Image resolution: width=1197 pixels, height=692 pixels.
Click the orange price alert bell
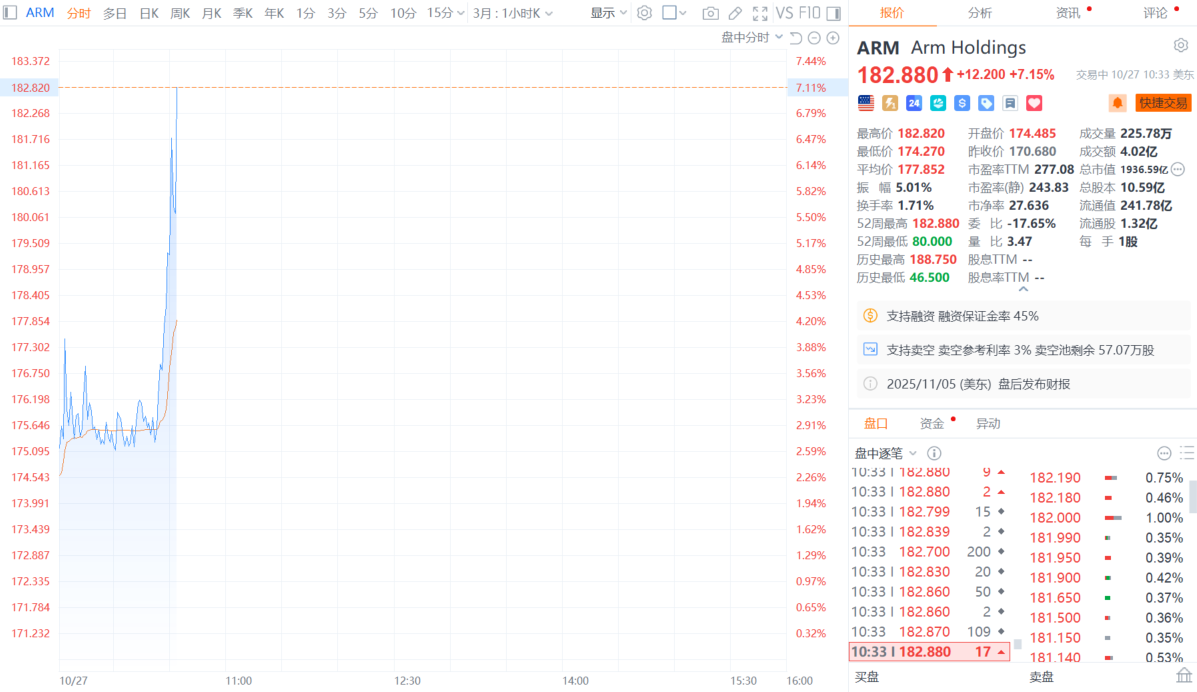[1117, 103]
